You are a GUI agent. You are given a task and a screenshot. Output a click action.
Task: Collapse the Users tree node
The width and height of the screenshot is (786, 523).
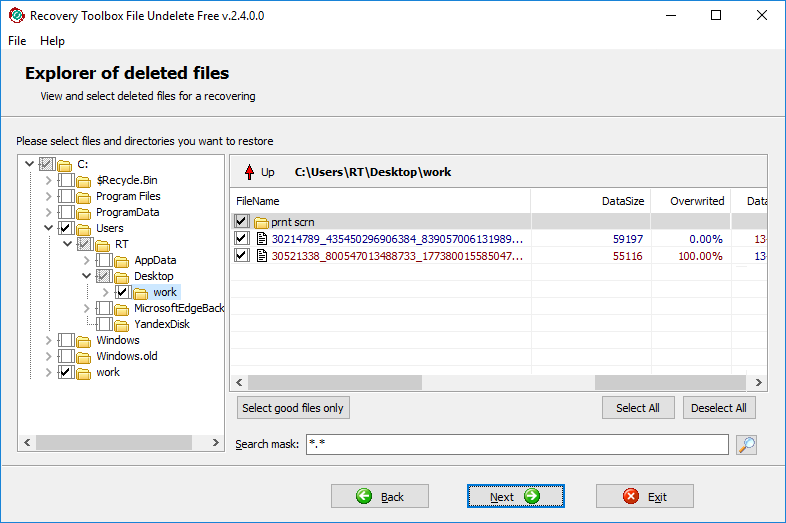click(48, 228)
